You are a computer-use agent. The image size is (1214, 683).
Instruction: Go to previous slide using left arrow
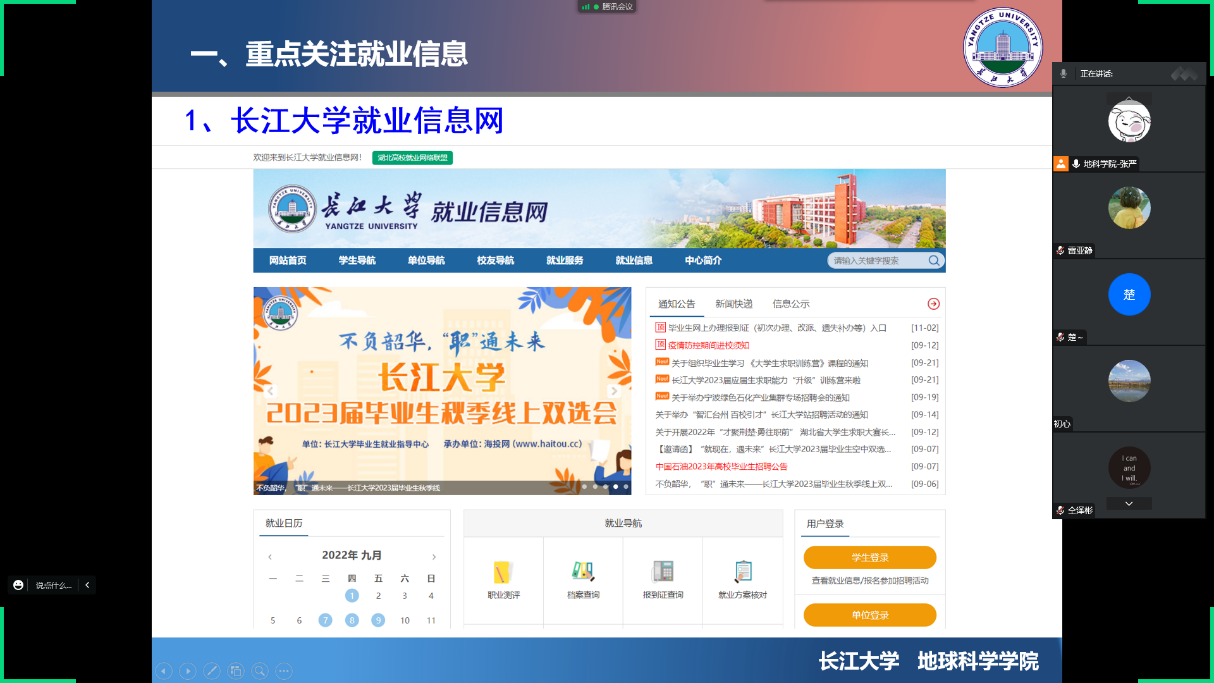point(164,671)
